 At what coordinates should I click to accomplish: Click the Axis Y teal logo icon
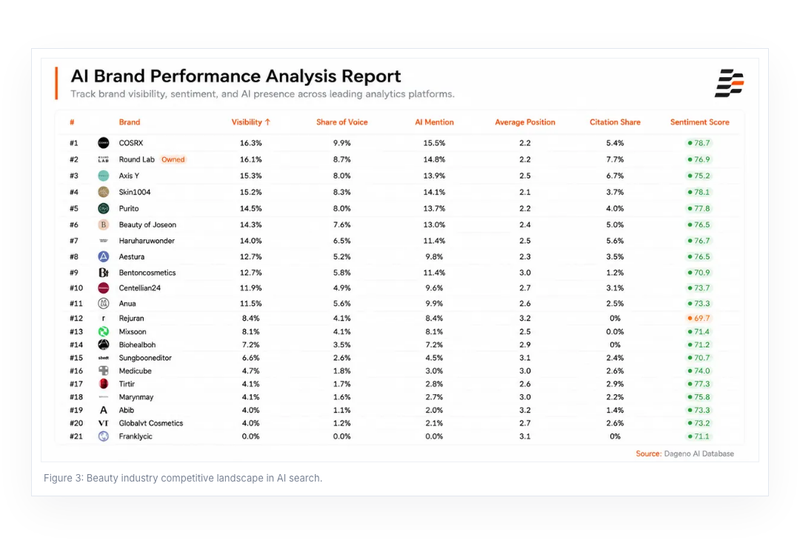103,176
